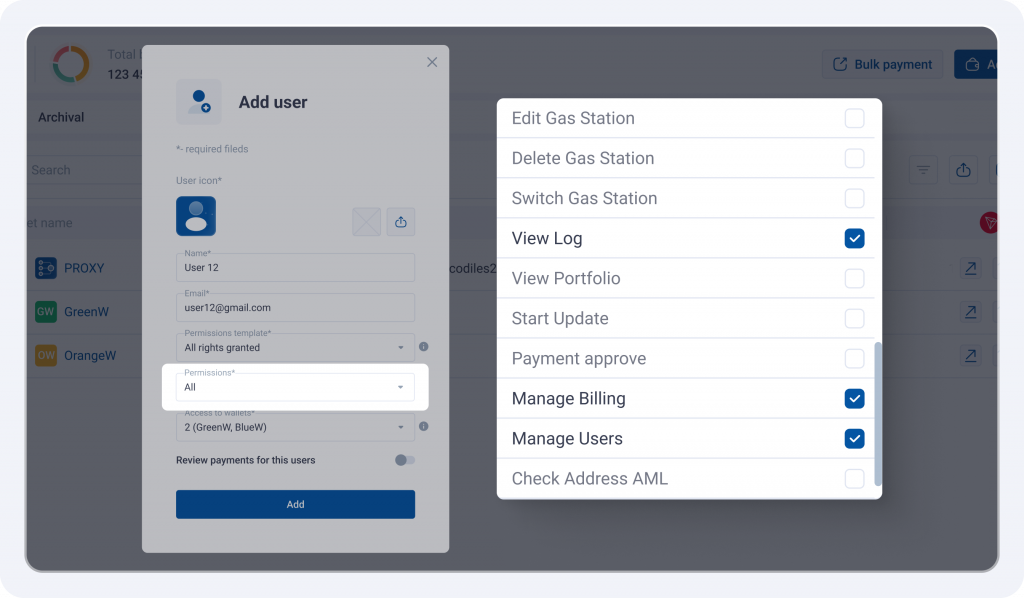Expand the Permissions template dropdown
The width and height of the screenshot is (1024, 598).
point(295,347)
